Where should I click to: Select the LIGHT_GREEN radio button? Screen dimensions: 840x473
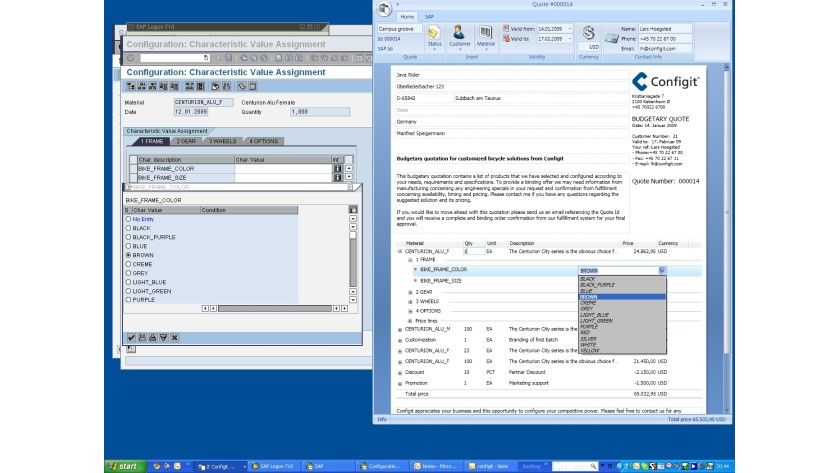coord(128,291)
